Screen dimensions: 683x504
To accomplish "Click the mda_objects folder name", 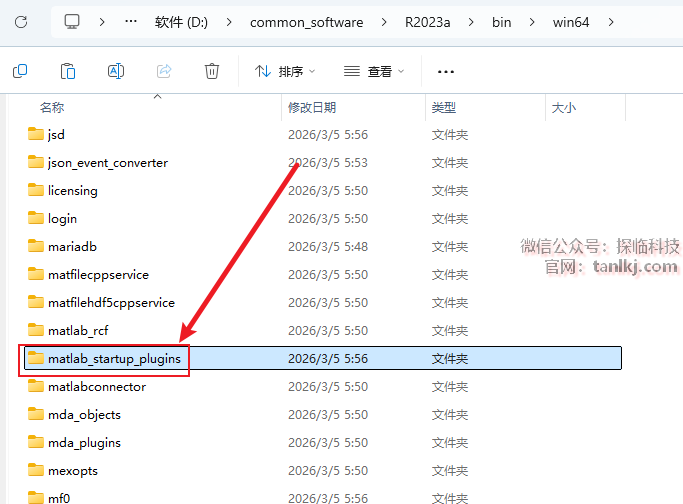I will 84,415.
